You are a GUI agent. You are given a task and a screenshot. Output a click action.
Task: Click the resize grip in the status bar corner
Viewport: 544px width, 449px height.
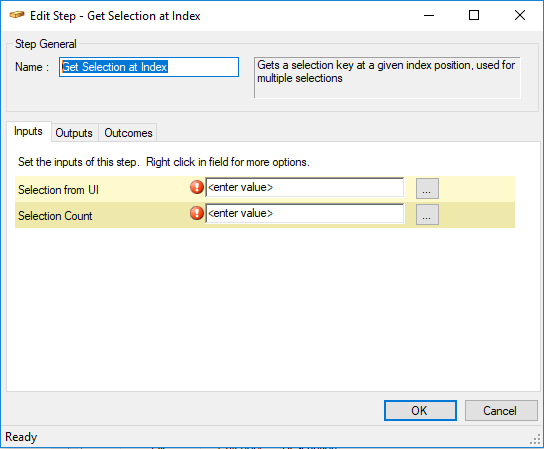pos(536,440)
